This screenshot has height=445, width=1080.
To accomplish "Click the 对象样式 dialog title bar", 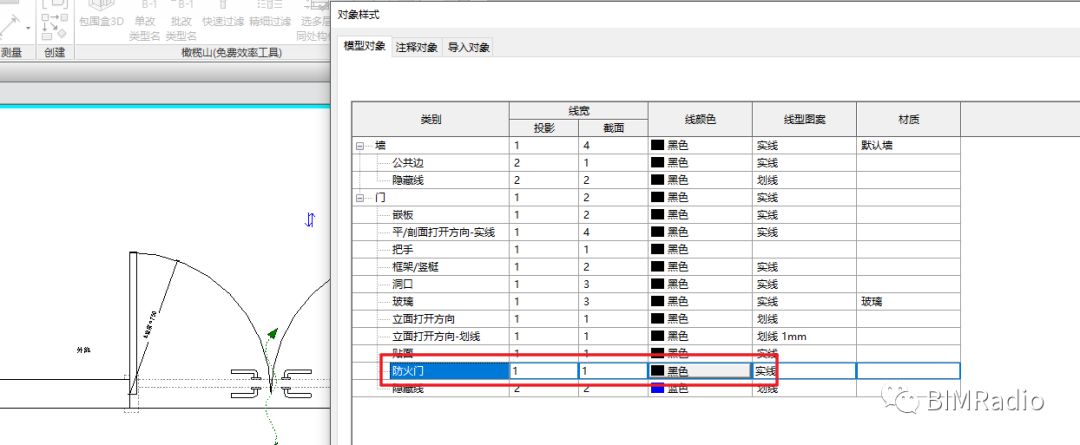I will pyautogui.click(x=705, y=14).
